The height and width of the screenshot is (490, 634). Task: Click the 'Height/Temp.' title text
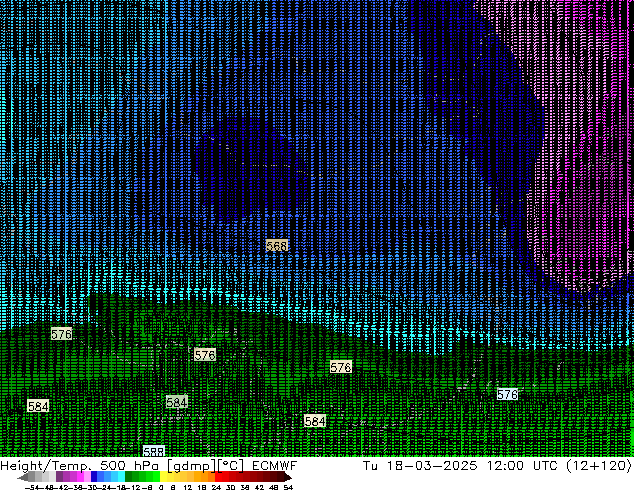click(x=46, y=465)
